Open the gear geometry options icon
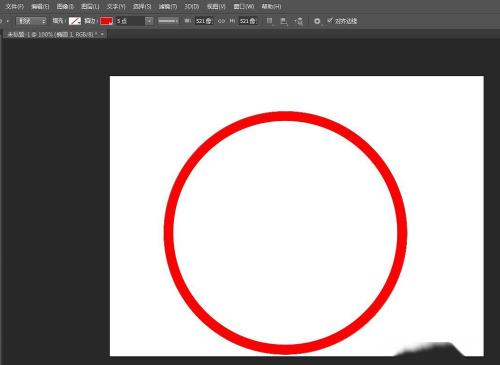The height and width of the screenshot is (365, 500). point(317,21)
